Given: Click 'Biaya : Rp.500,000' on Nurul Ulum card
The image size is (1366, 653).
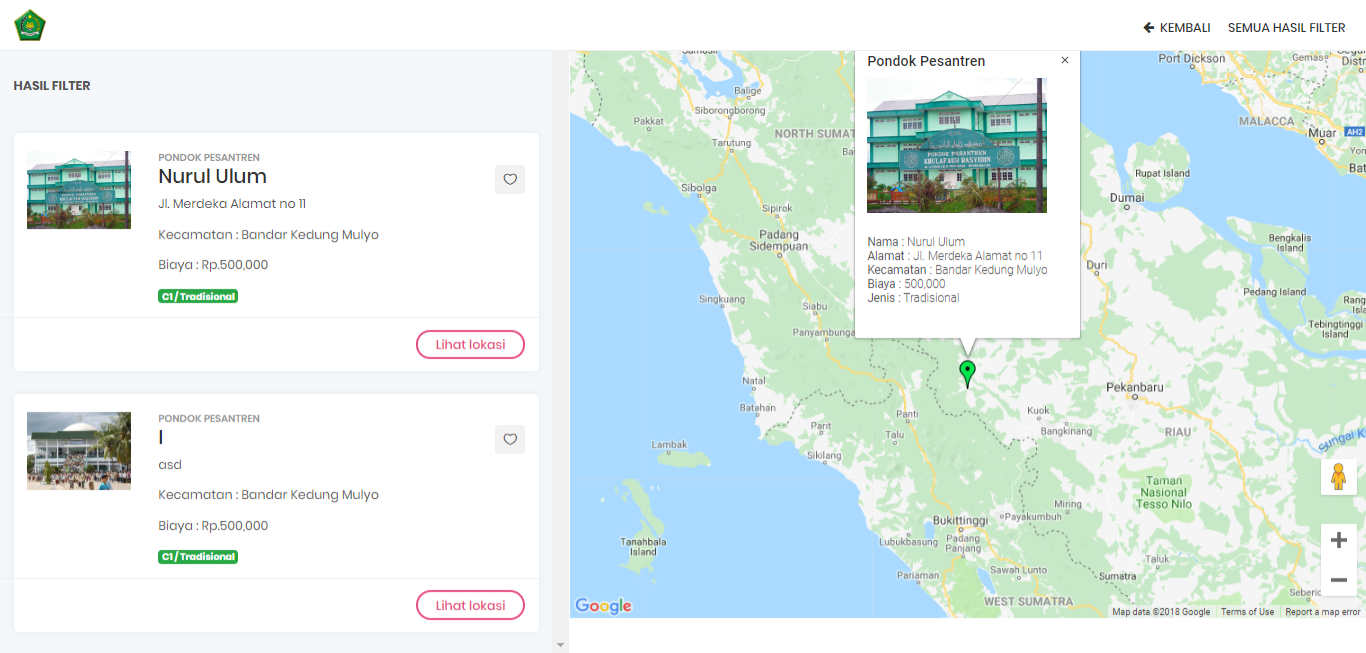Looking at the screenshot, I should pos(213,265).
